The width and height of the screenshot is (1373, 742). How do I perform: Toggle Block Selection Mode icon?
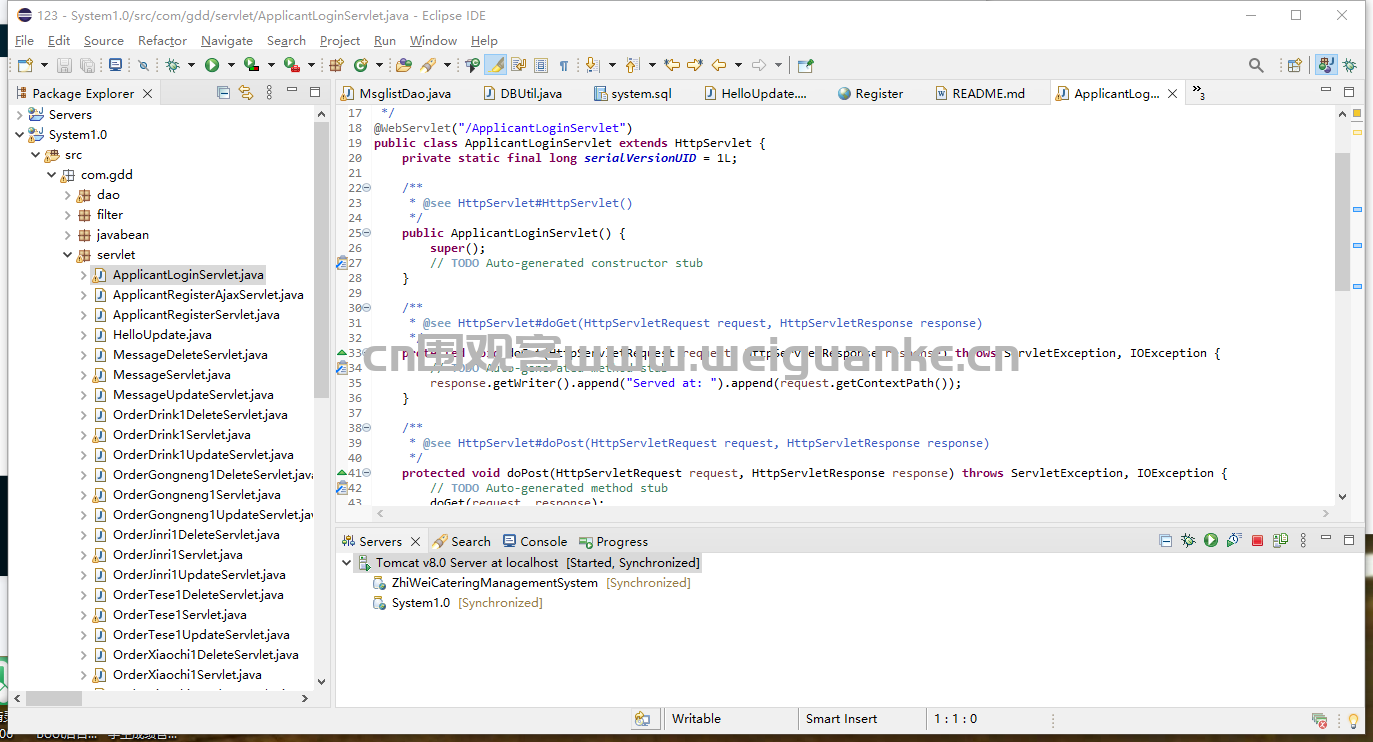click(541, 65)
